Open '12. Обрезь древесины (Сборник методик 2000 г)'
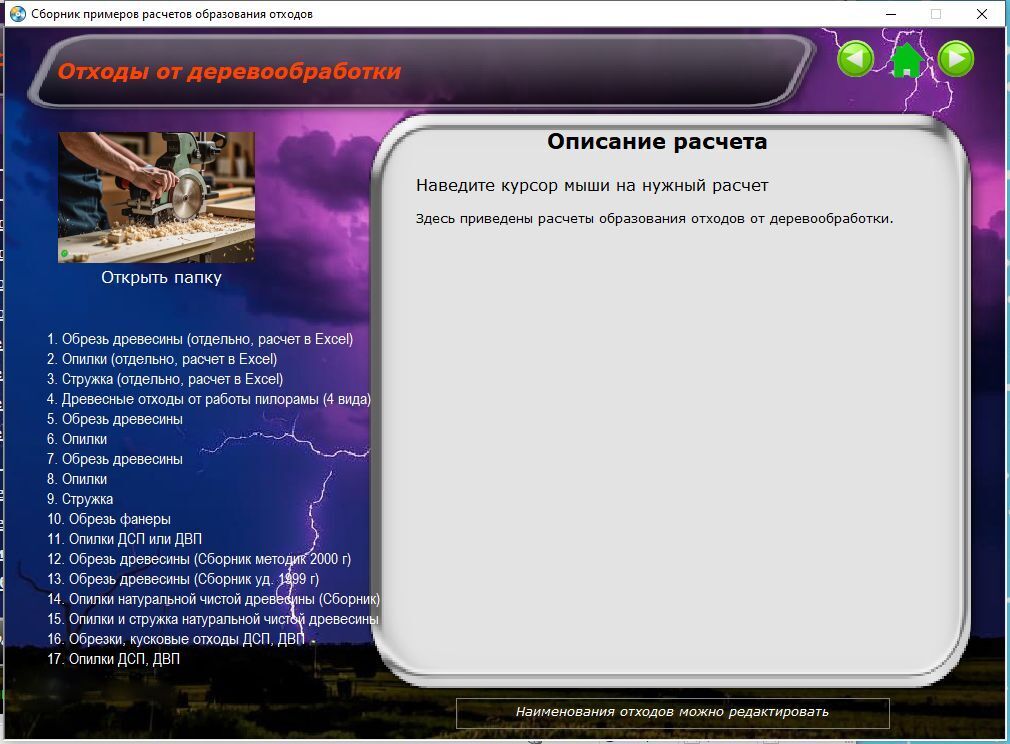Image resolution: width=1010 pixels, height=744 pixels. (199, 559)
